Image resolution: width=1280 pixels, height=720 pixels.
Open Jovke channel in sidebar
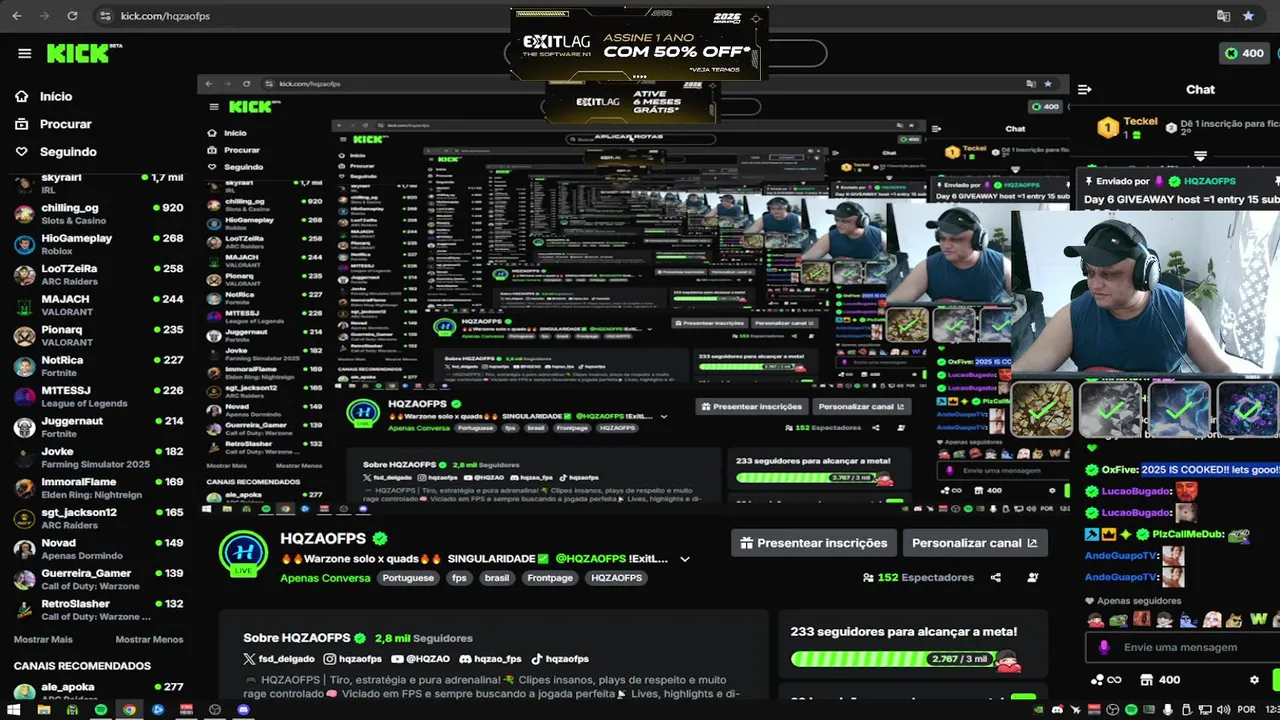click(98, 458)
